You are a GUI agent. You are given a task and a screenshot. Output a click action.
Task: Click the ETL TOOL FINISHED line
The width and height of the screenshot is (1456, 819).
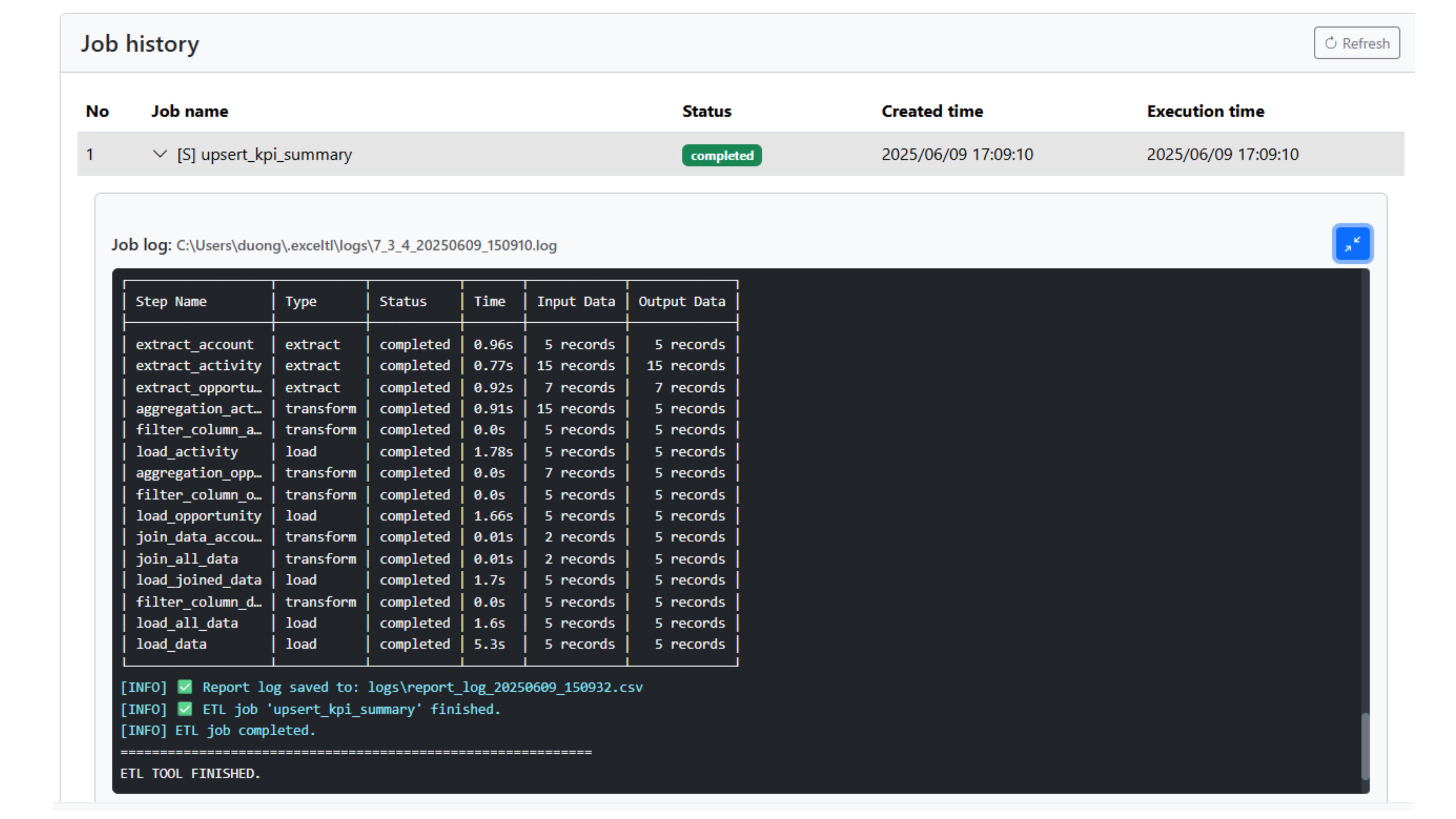(x=190, y=773)
